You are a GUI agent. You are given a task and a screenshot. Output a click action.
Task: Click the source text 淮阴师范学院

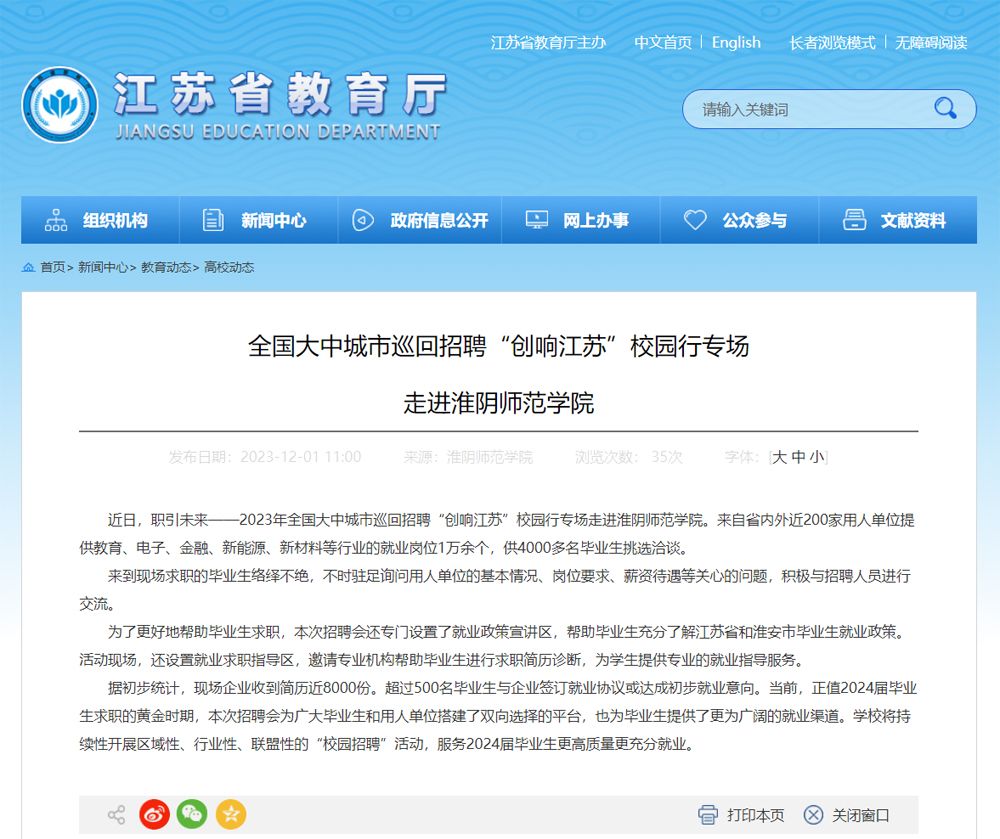tap(489, 457)
